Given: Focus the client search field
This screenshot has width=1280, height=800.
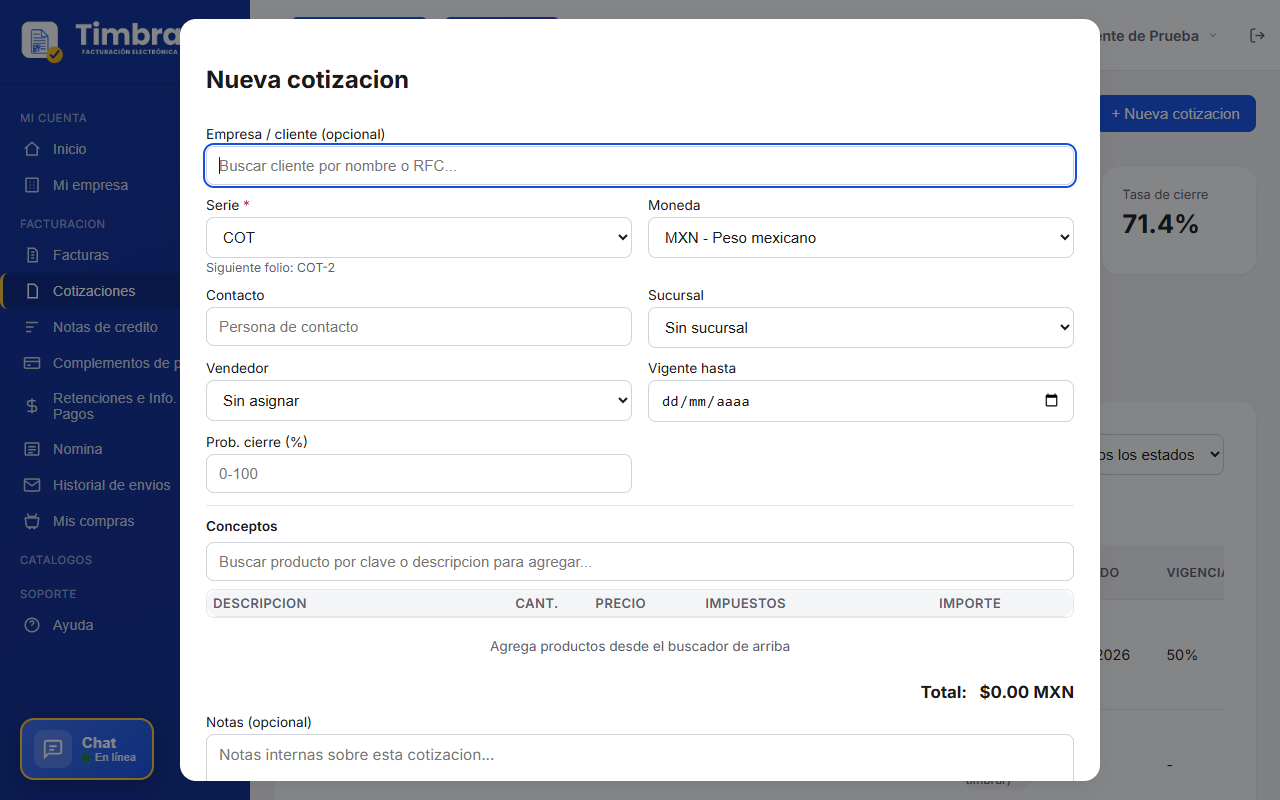Looking at the screenshot, I should 640,166.
